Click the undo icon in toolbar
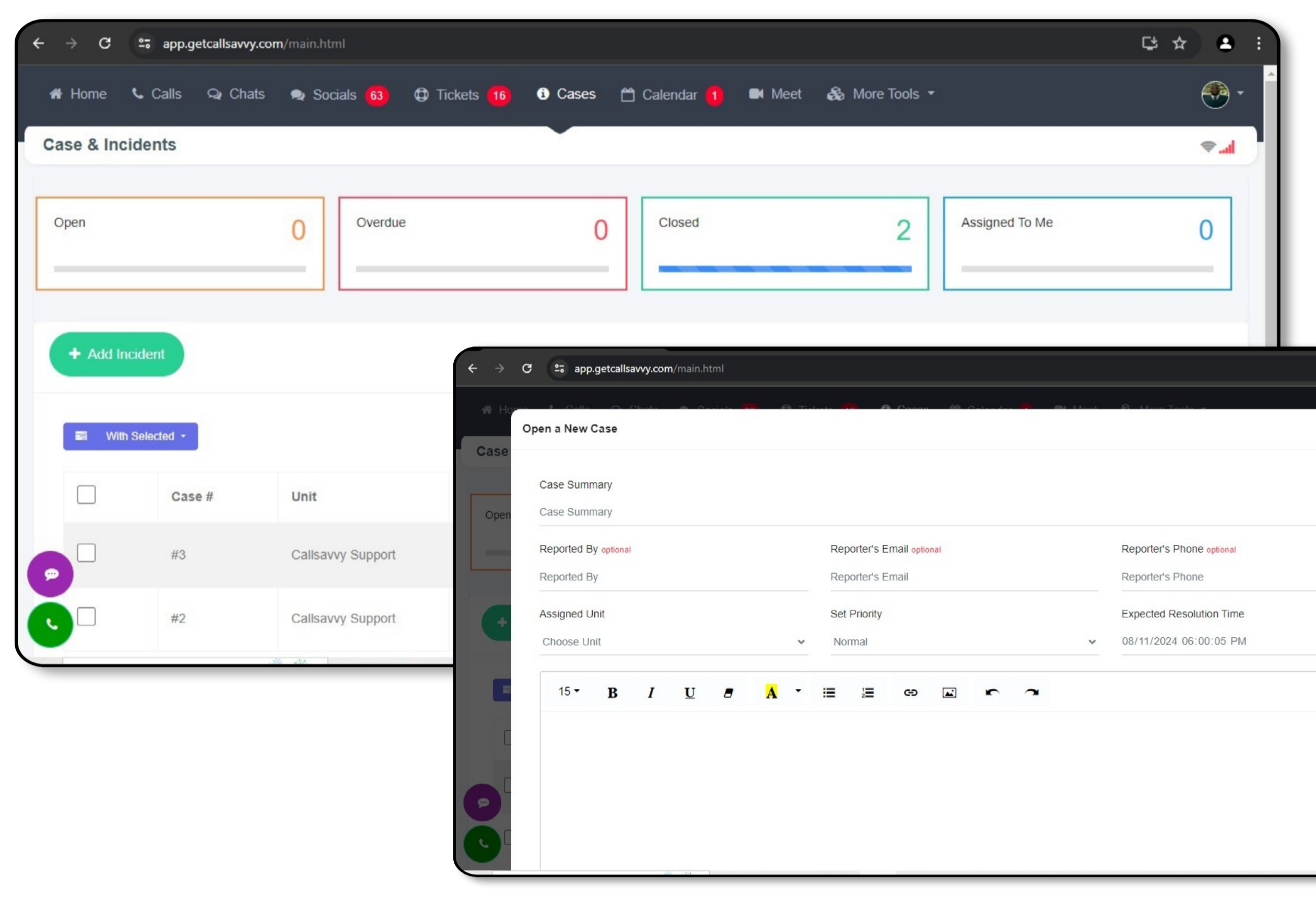1316x900 pixels. [993, 691]
